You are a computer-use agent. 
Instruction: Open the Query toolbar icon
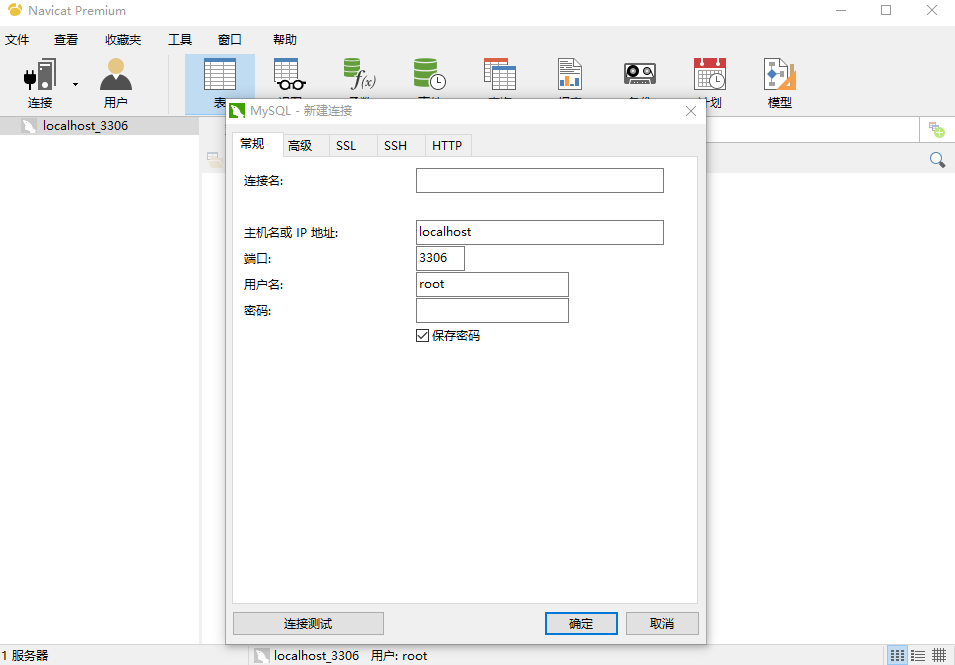(x=499, y=74)
